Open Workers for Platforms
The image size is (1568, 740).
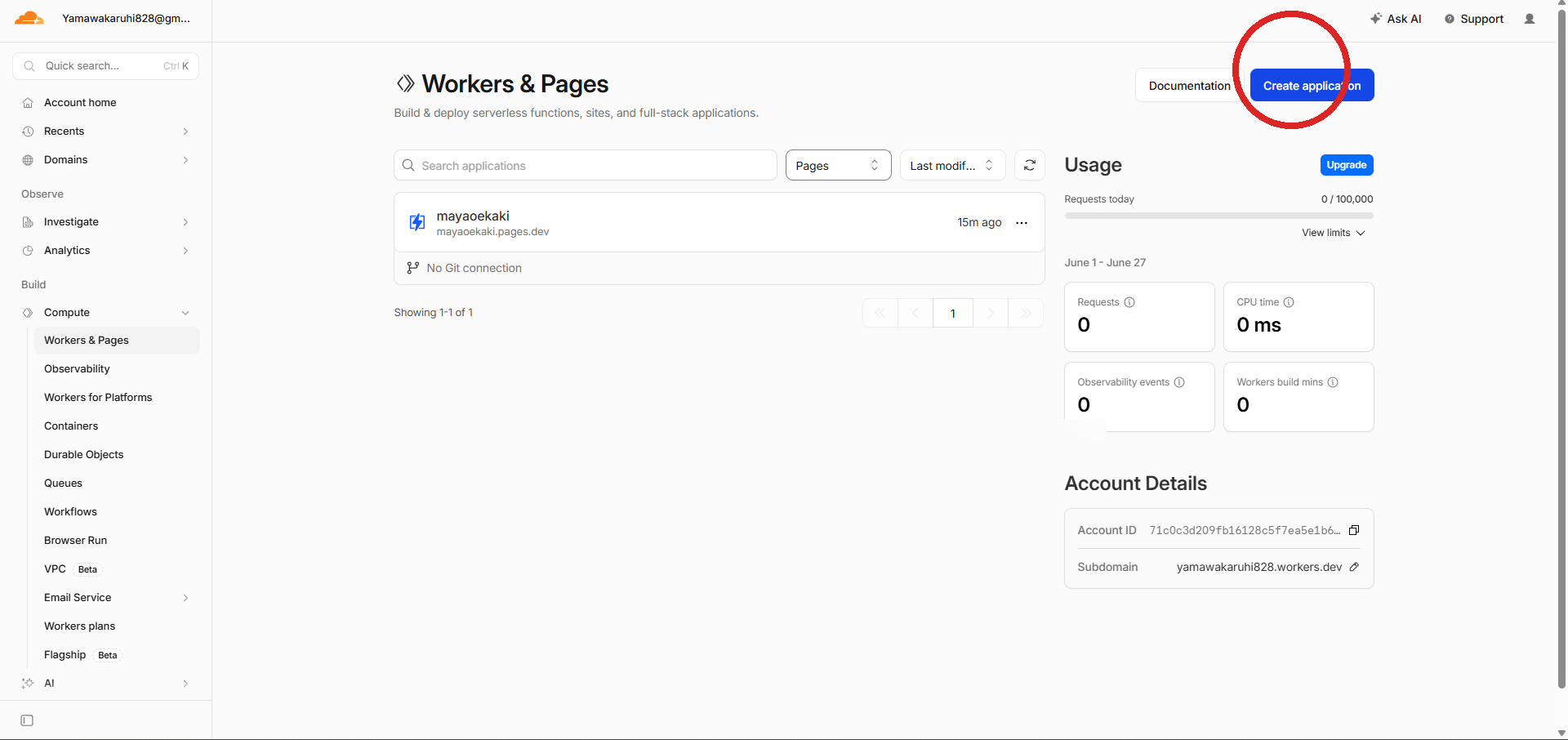point(117,398)
